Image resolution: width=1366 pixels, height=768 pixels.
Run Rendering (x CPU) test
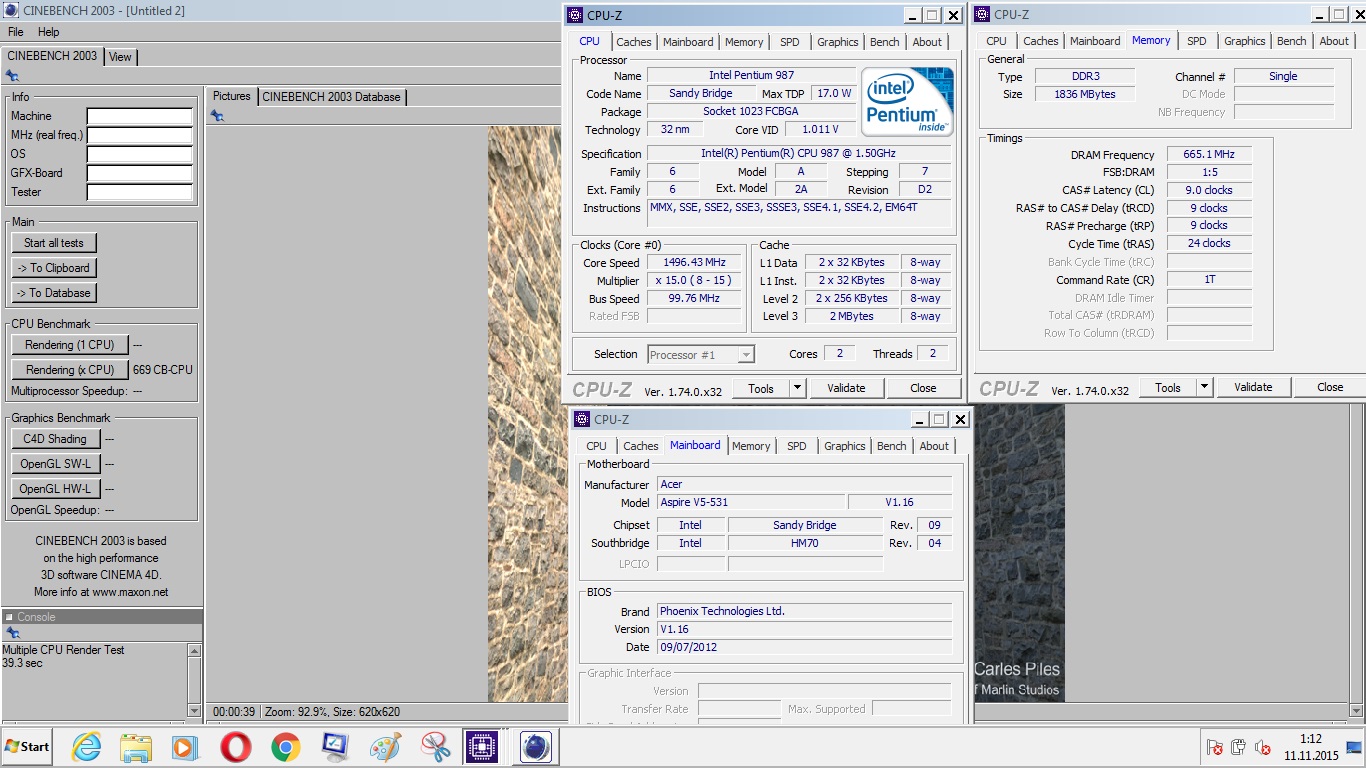coord(70,370)
